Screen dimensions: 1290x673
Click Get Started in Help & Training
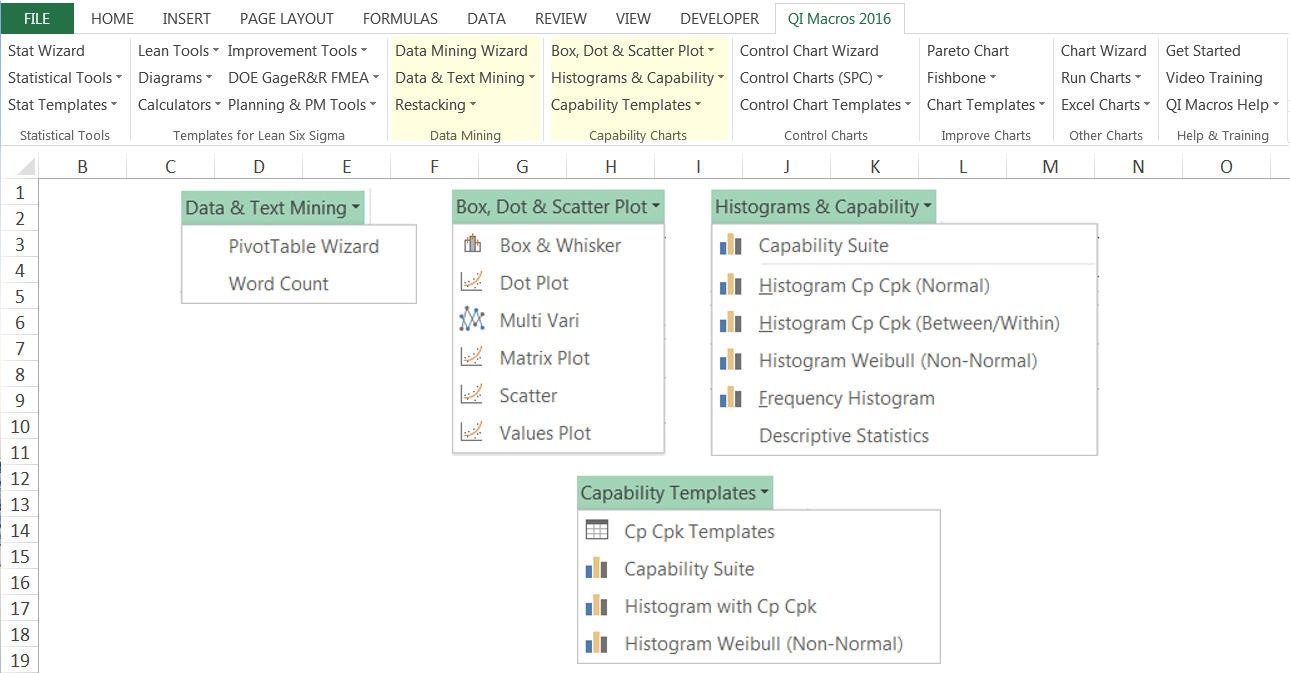pyautogui.click(x=1202, y=51)
